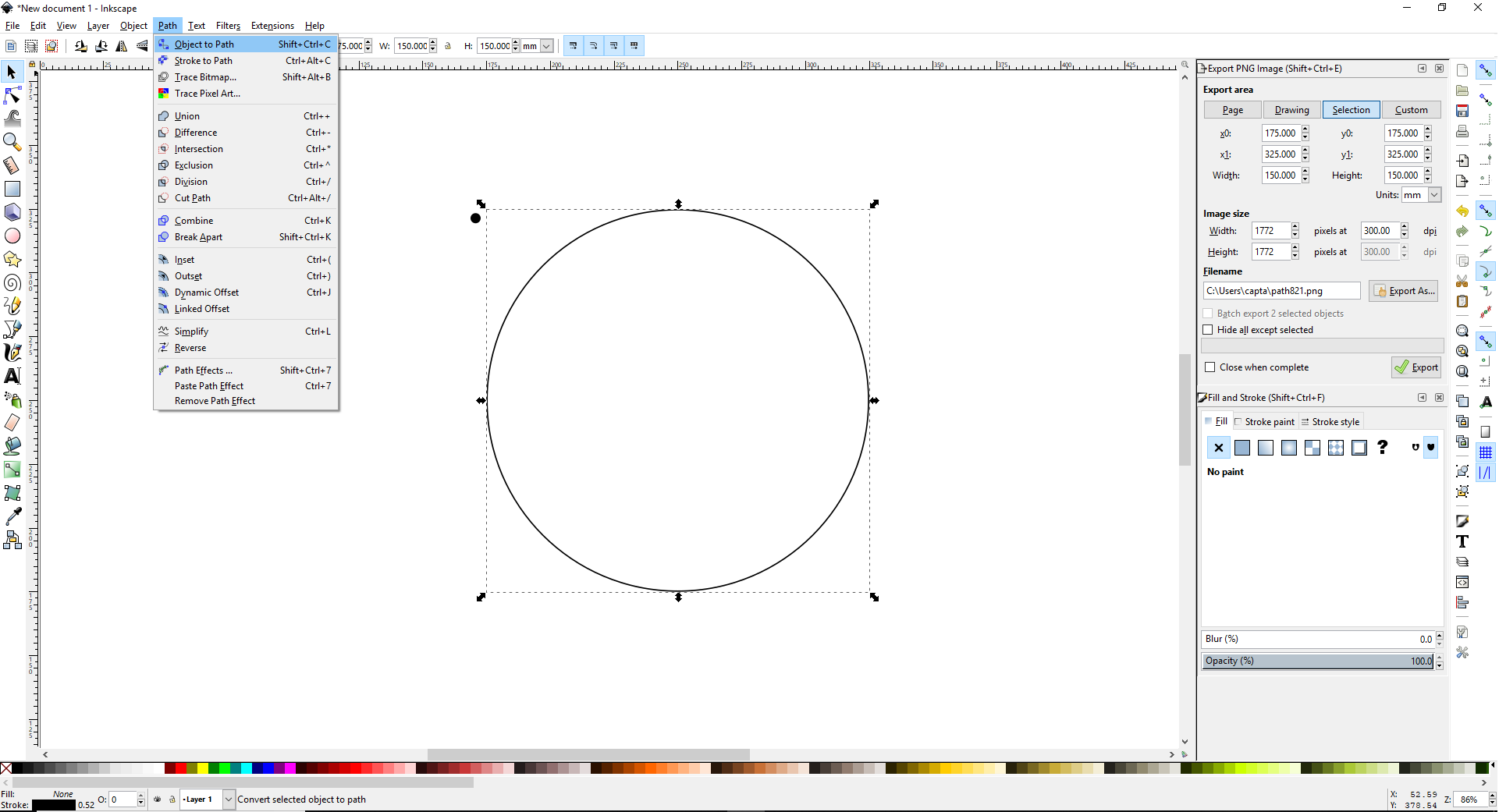The width and height of the screenshot is (1499, 812).
Task: Open the Extensions menu
Action: tap(272, 26)
